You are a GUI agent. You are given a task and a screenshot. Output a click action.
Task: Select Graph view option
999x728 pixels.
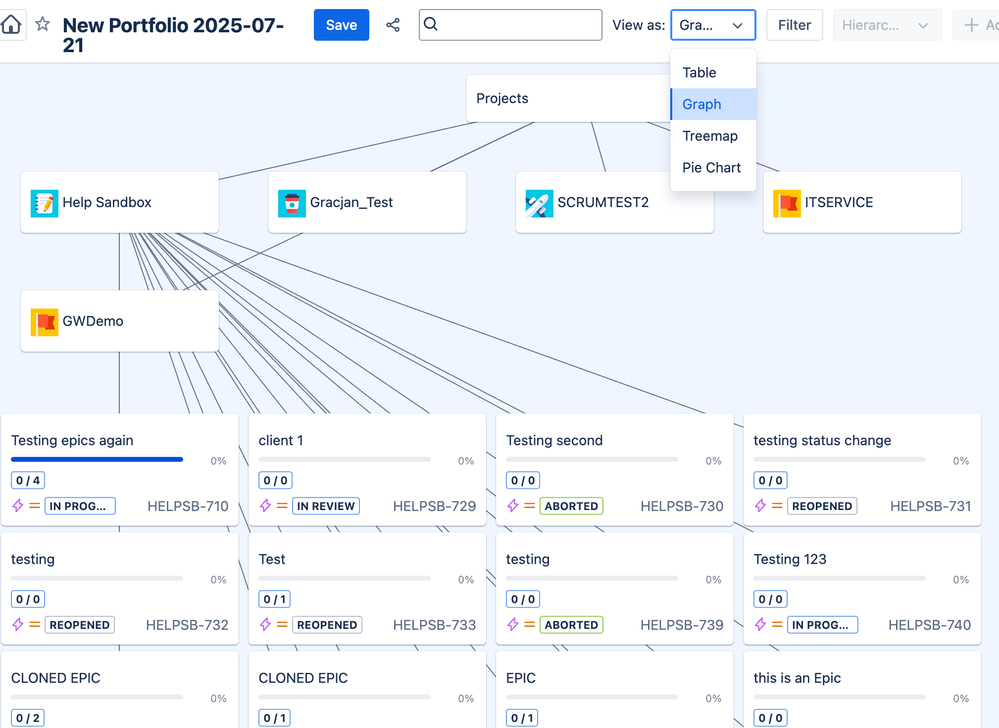coord(713,104)
